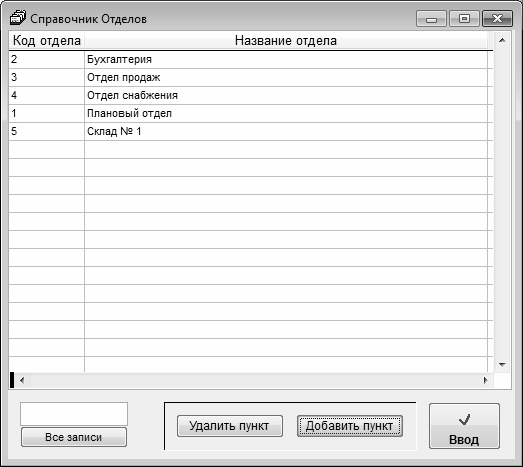Click the horizontal scrollbar right arrow
This screenshot has width=523, height=467.
[486, 380]
